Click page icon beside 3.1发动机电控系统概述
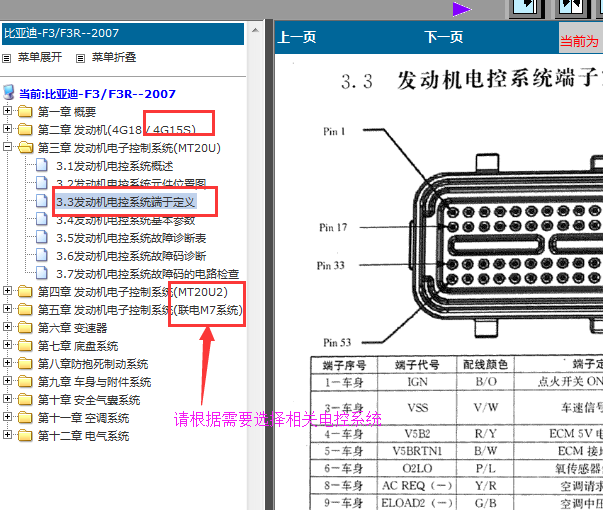The width and height of the screenshot is (603, 510). pos(42,165)
